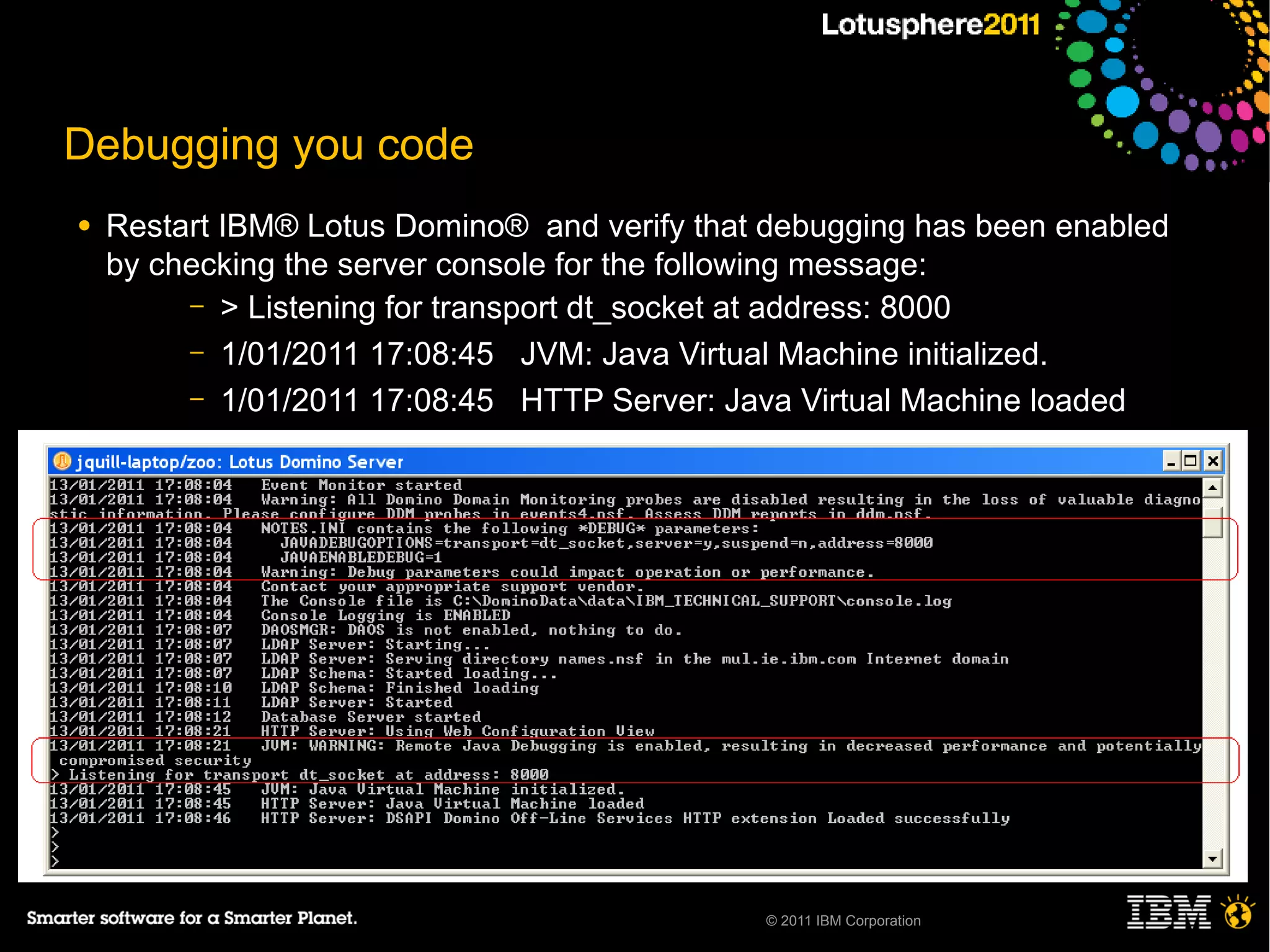Viewport: 1270px width, 952px height.
Task: Click the 'Event Monitor started' console line
Action: point(255,485)
